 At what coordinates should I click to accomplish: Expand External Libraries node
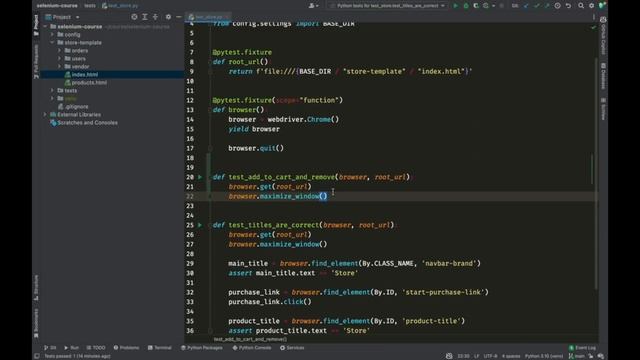45,115
